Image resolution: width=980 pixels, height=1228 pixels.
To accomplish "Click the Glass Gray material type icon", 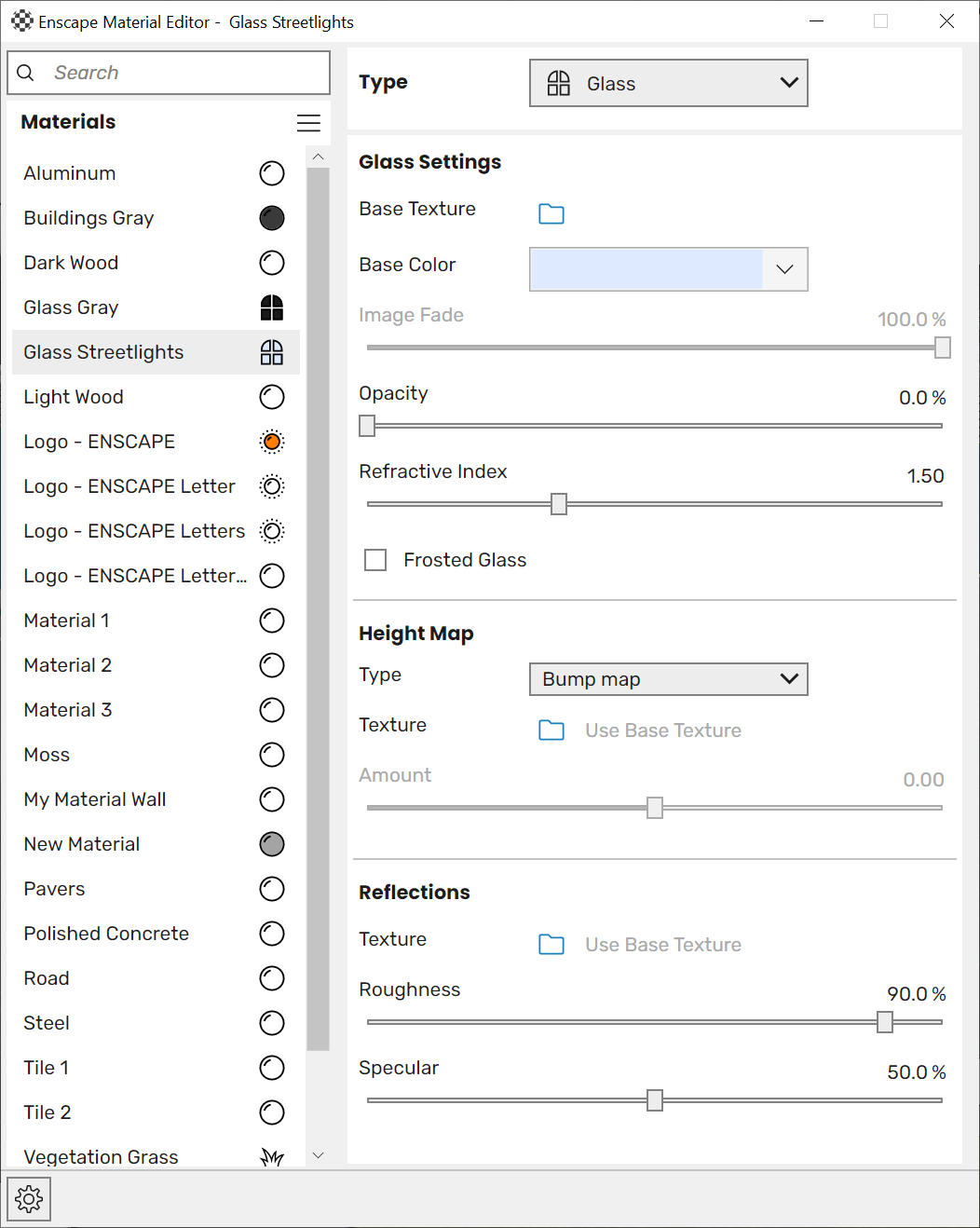I will (x=271, y=307).
